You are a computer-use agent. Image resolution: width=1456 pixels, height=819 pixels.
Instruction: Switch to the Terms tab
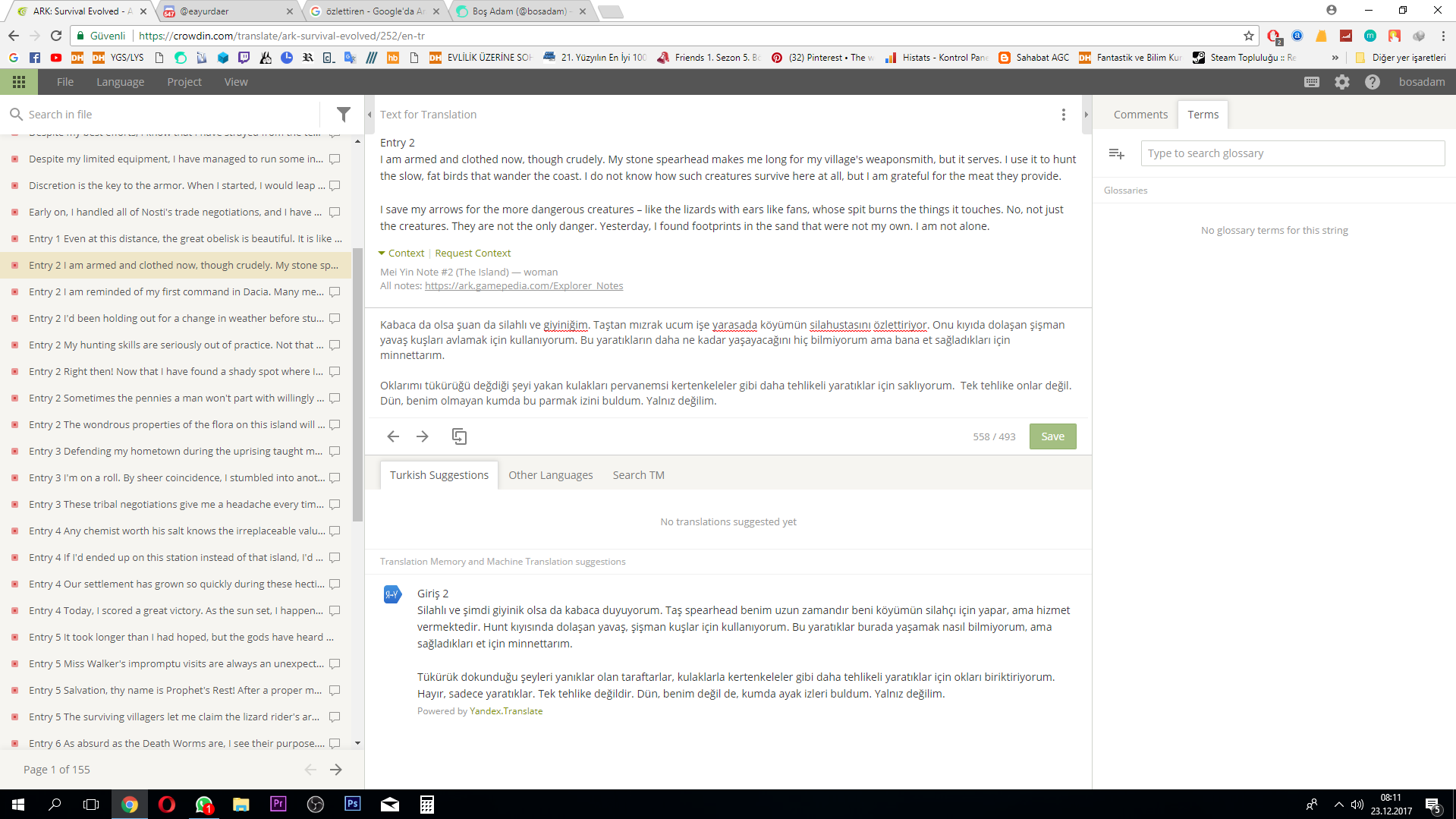[1203, 115]
